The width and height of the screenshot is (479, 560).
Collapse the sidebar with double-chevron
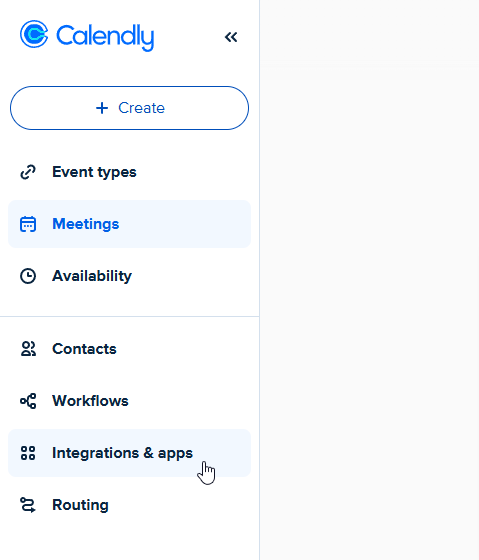(x=231, y=37)
